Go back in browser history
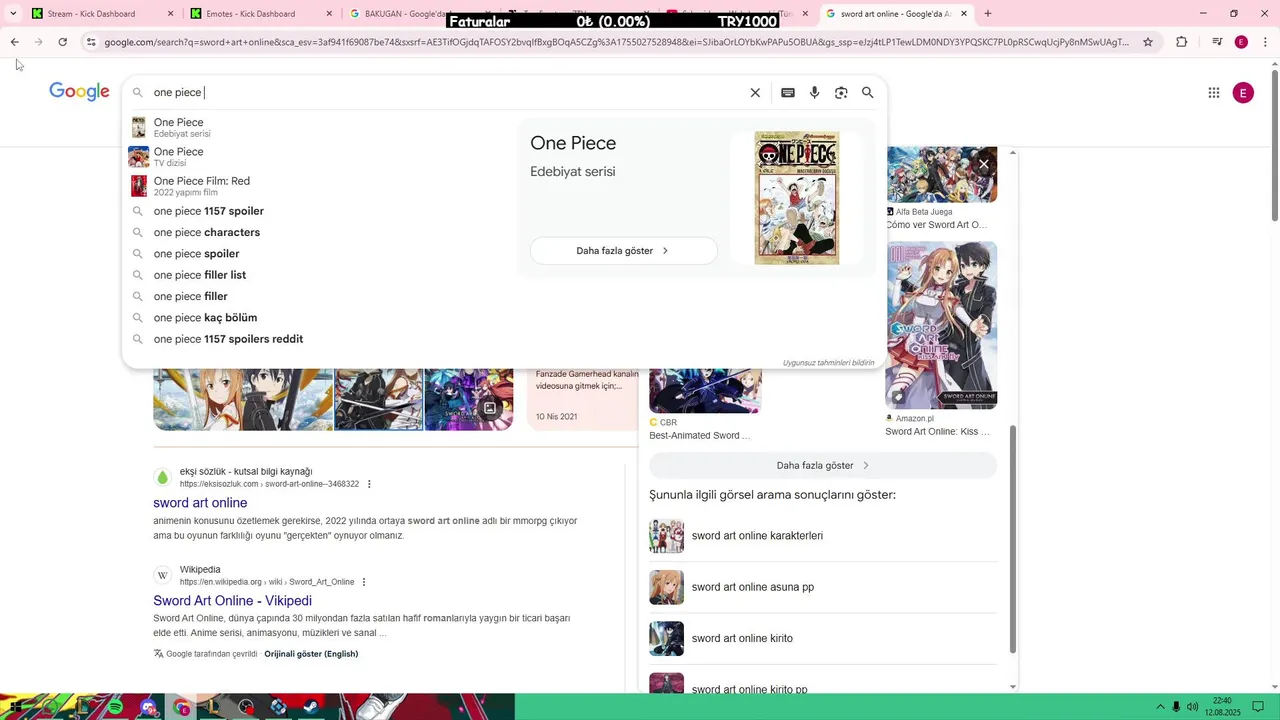 tap(14, 42)
